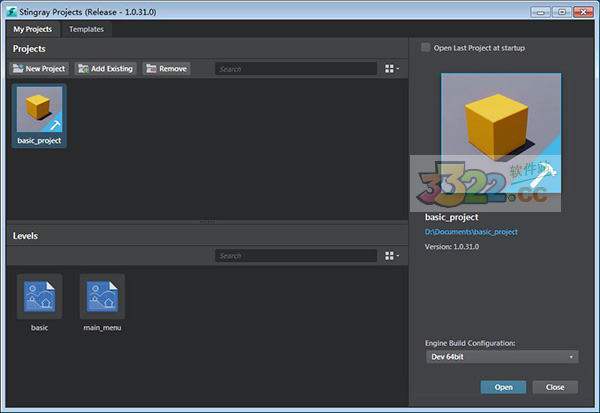Click the Remove project button

coord(167,69)
